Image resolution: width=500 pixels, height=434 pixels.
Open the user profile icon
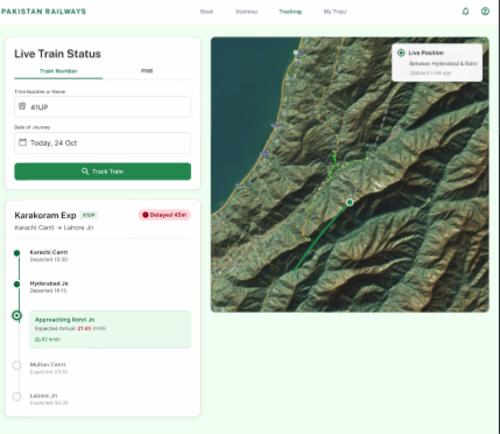tap(485, 11)
